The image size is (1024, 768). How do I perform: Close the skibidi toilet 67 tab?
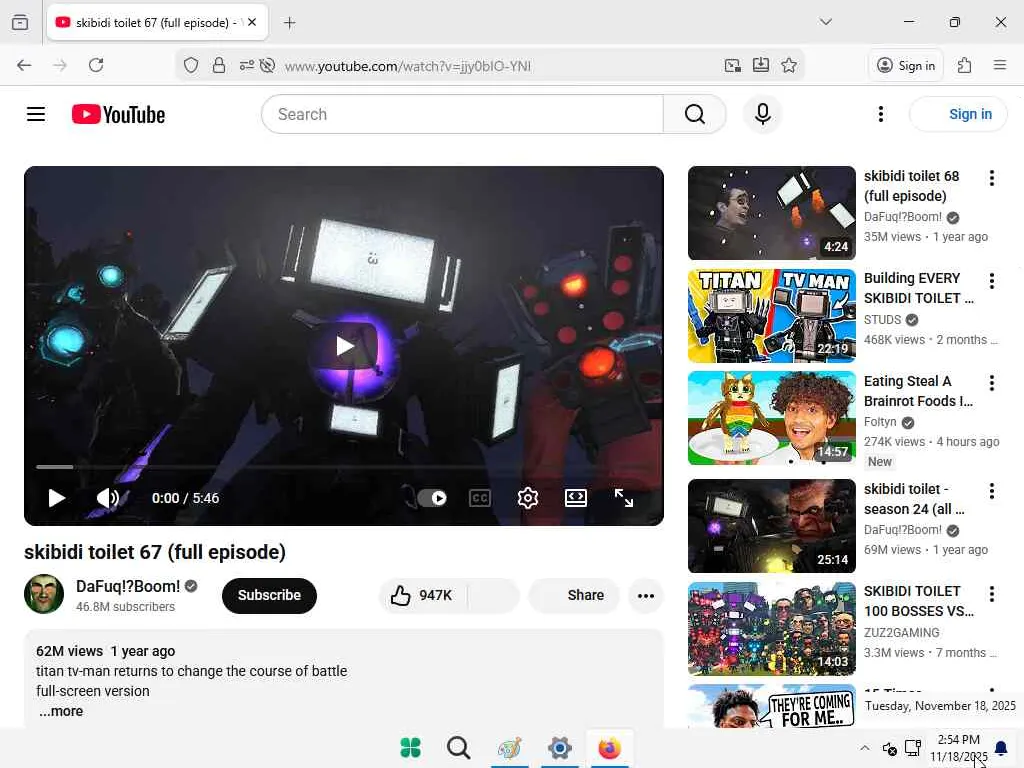click(252, 22)
